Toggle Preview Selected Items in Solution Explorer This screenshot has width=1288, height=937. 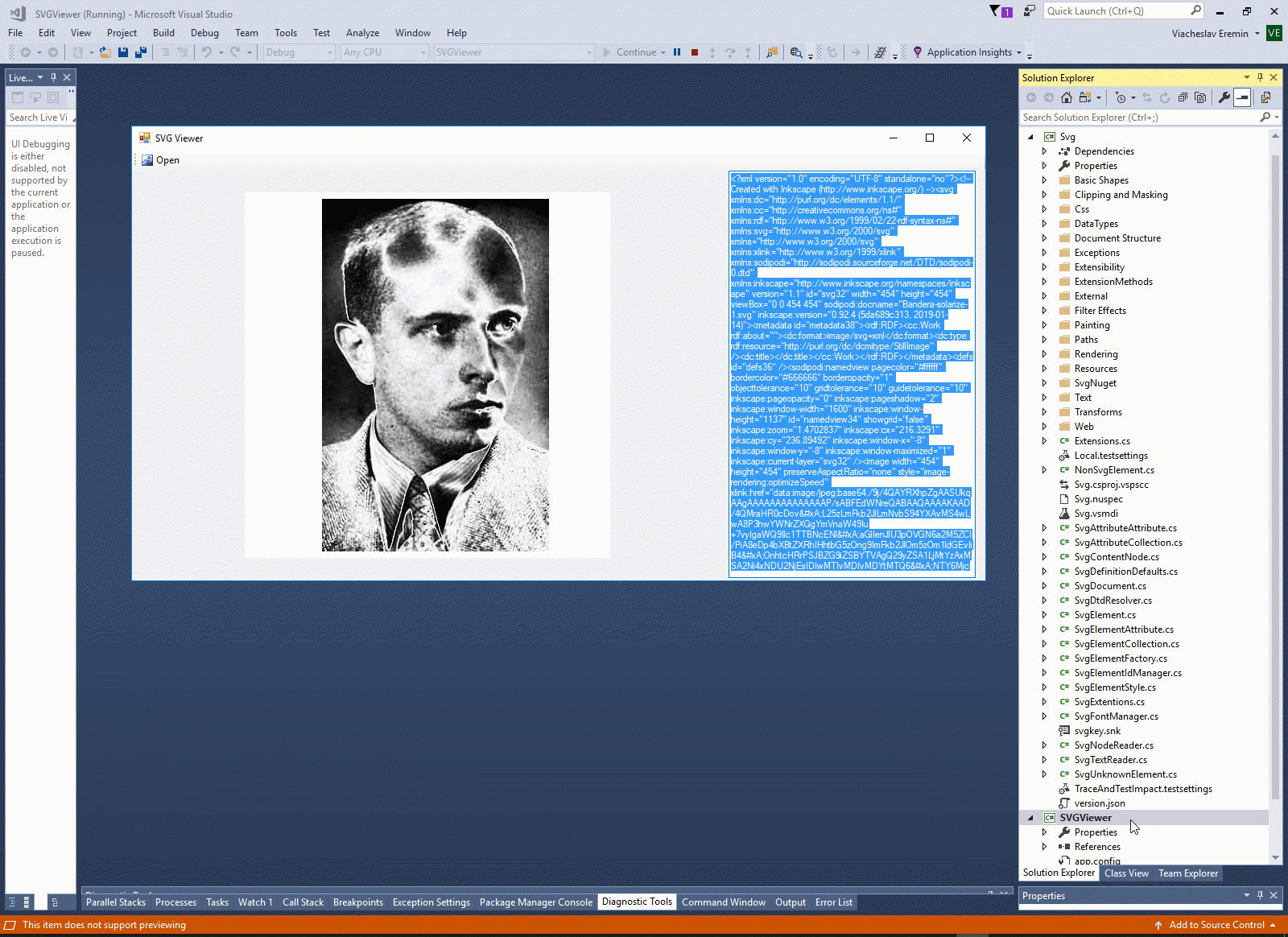pos(1242,97)
